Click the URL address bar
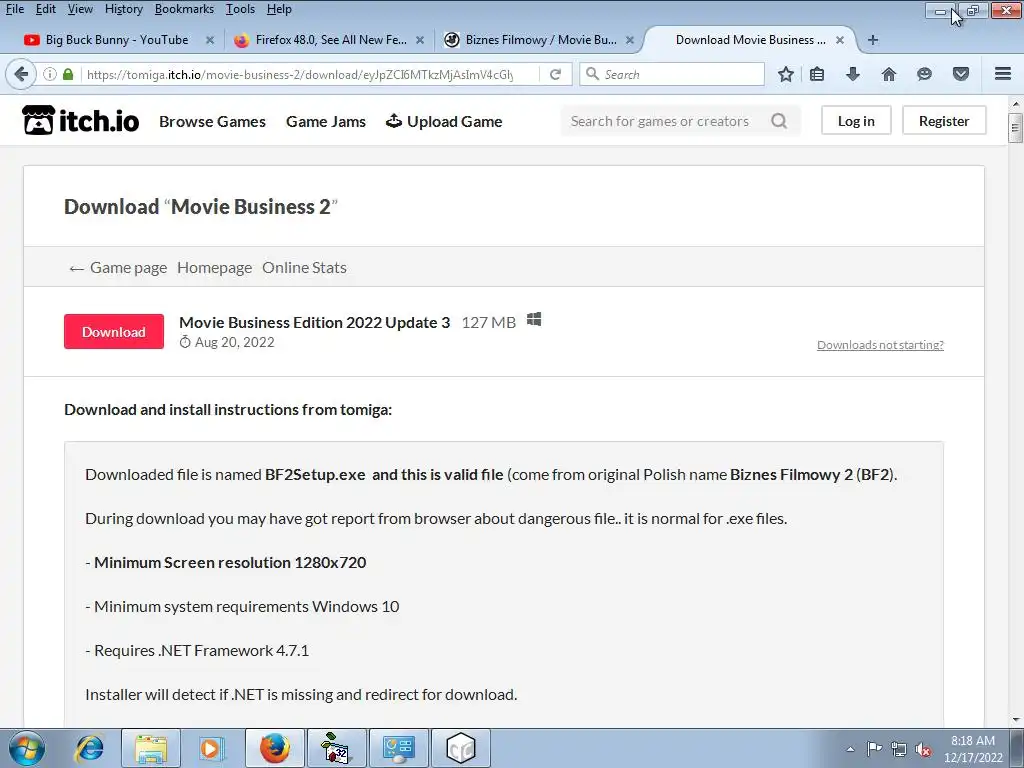 tap(300, 74)
